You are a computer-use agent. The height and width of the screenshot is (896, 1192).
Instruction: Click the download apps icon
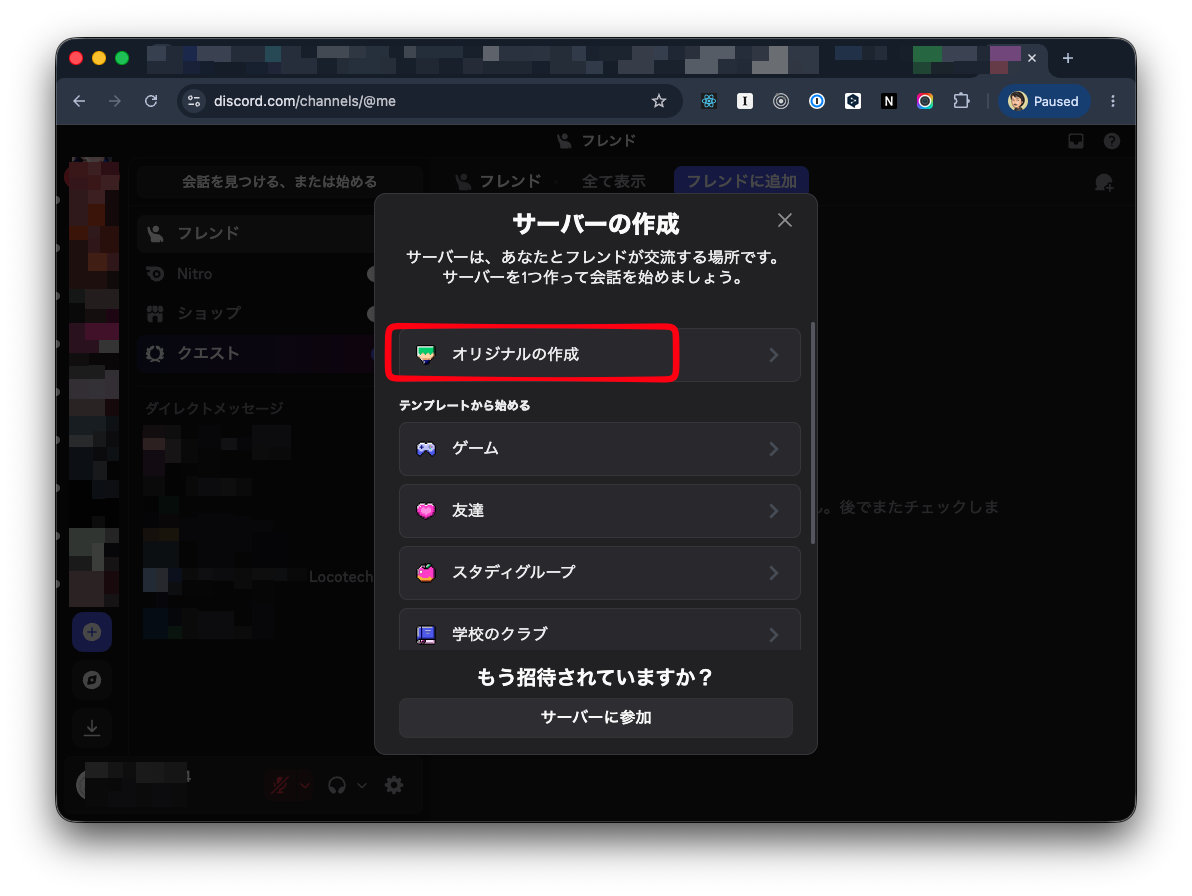tap(92, 727)
